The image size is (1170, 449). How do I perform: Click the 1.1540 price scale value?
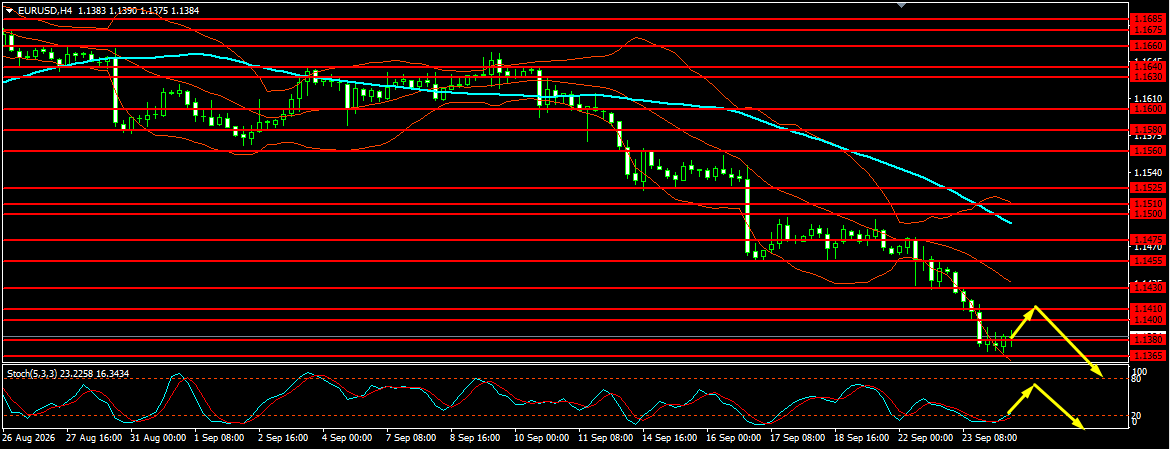pos(1147,172)
